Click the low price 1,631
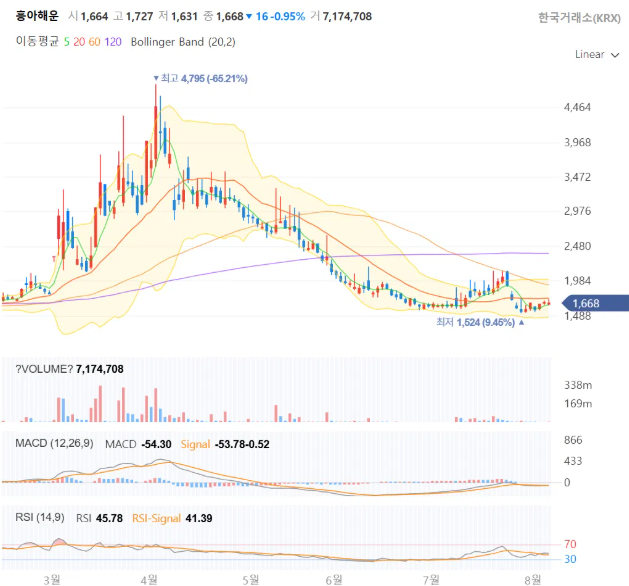The width and height of the screenshot is (629, 586). coord(184,16)
